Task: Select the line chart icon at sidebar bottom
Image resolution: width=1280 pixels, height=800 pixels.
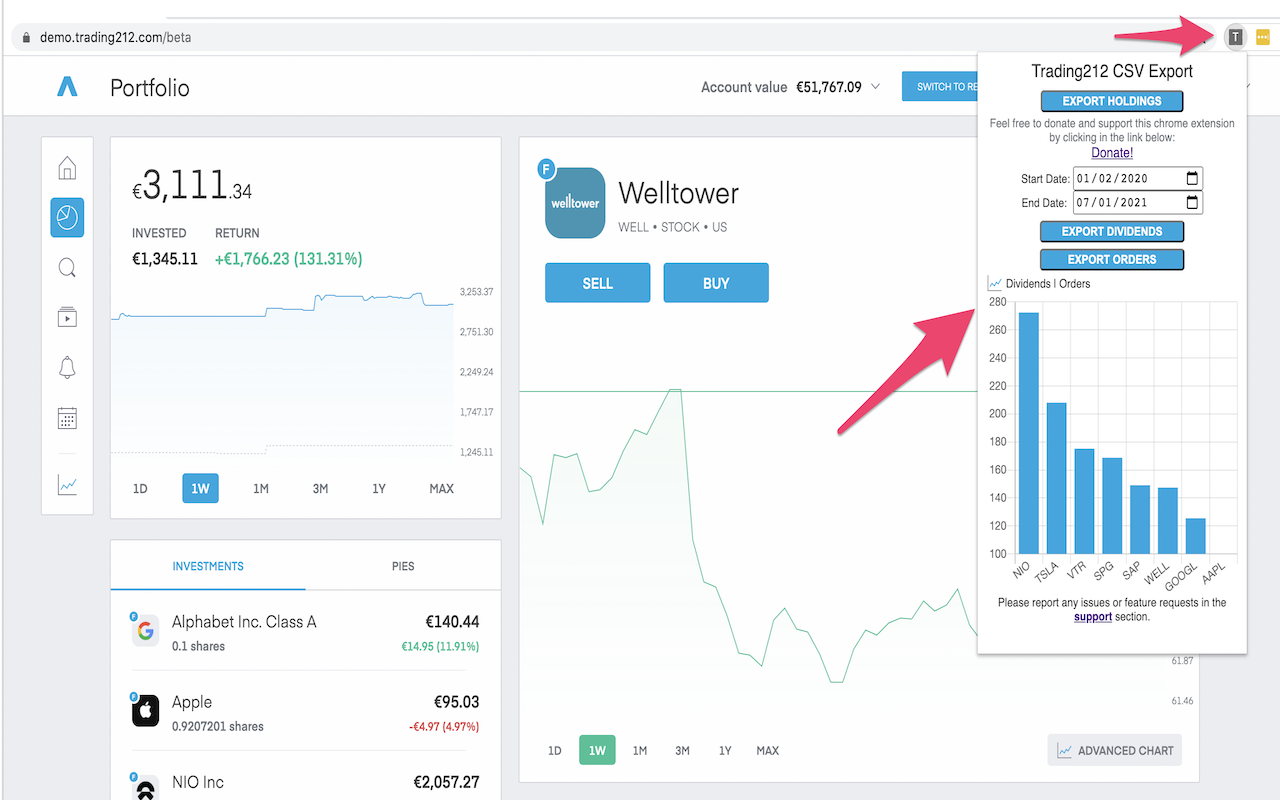Action: point(66,484)
